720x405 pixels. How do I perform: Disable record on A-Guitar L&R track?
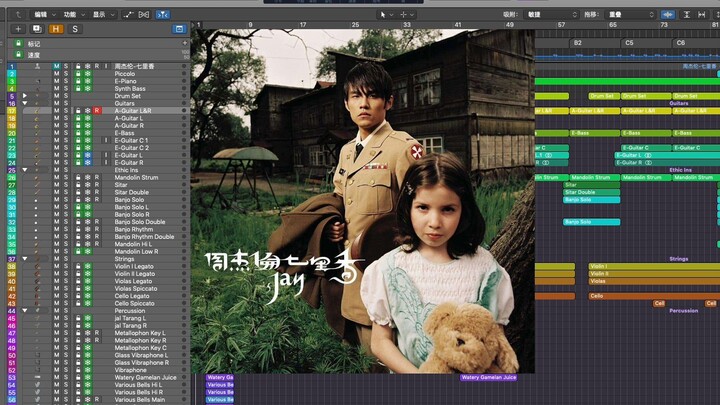(x=97, y=111)
